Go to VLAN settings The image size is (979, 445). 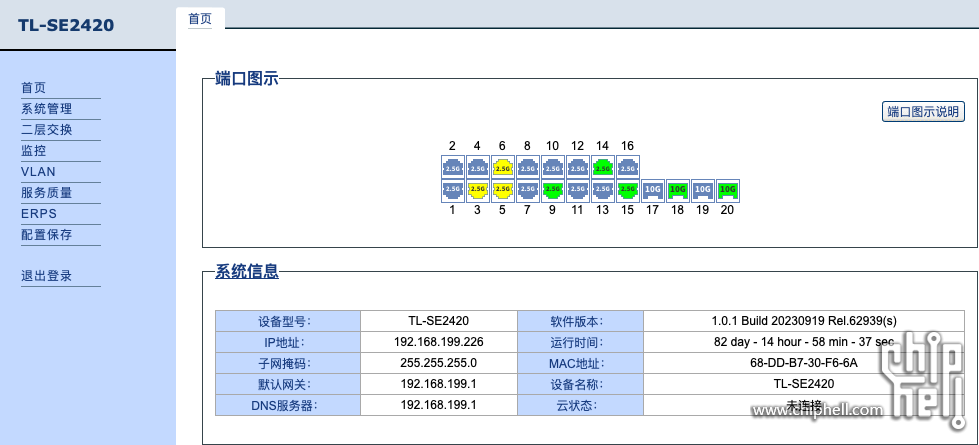(38, 172)
